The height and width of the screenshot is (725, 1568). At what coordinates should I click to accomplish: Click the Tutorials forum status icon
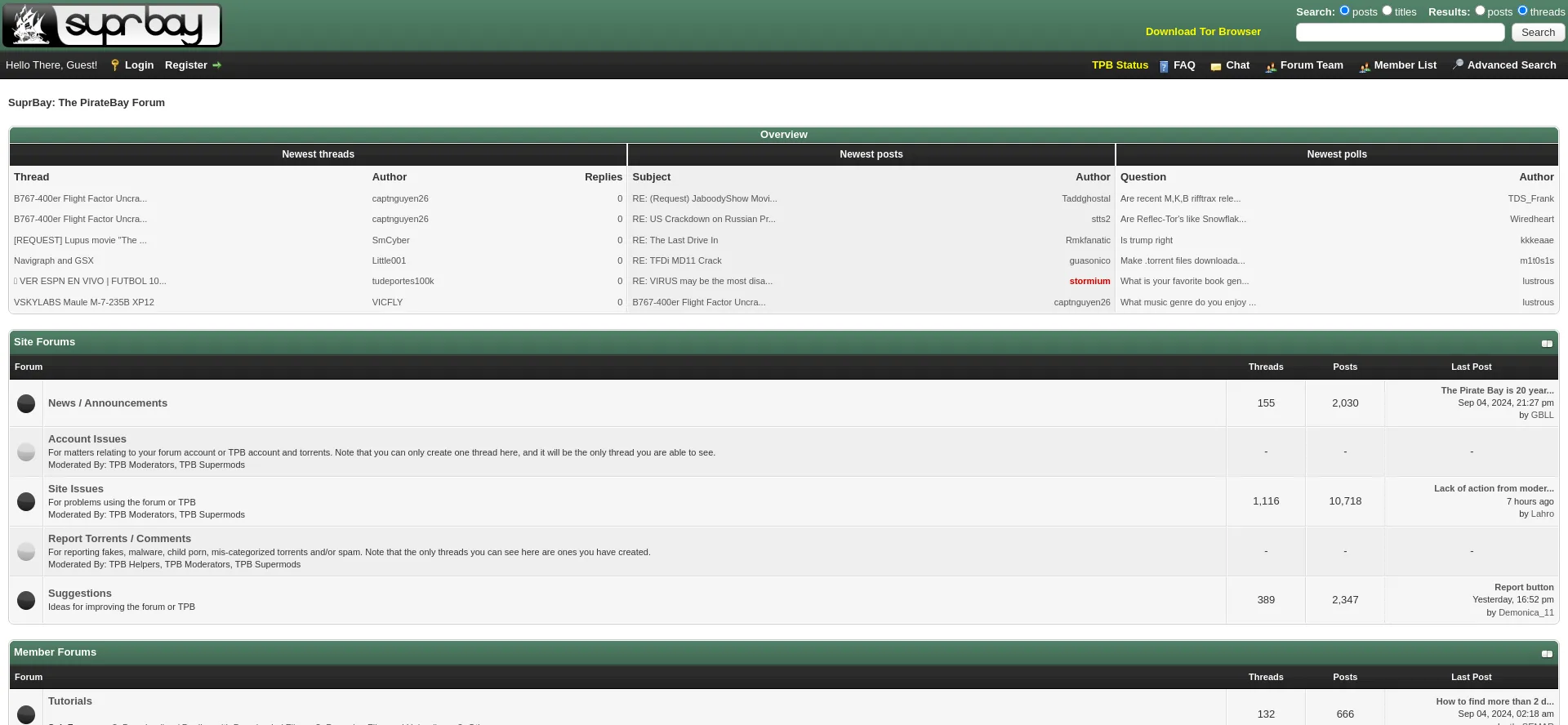(x=26, y=714)
